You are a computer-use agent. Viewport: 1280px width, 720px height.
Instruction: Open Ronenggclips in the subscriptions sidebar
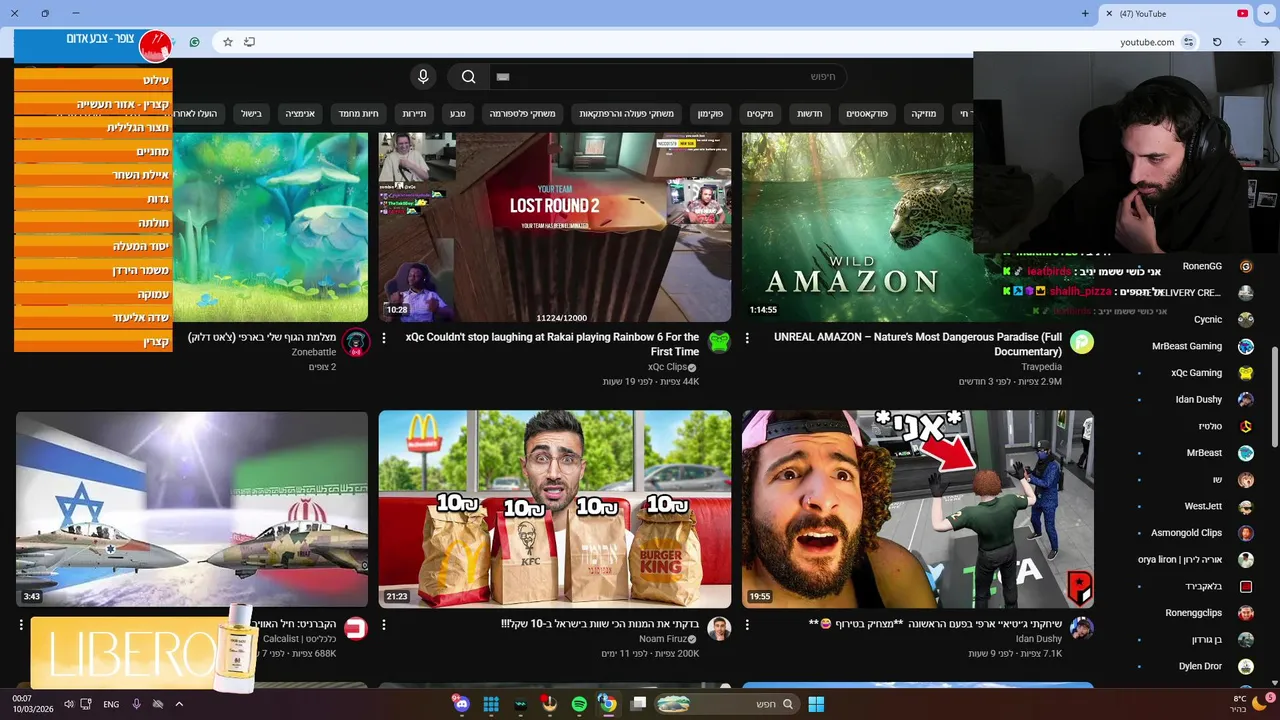point(1194,613)
